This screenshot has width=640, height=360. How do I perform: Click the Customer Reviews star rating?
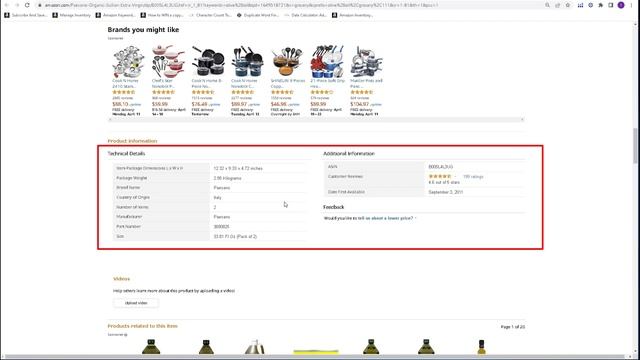[x=440, y=176]
